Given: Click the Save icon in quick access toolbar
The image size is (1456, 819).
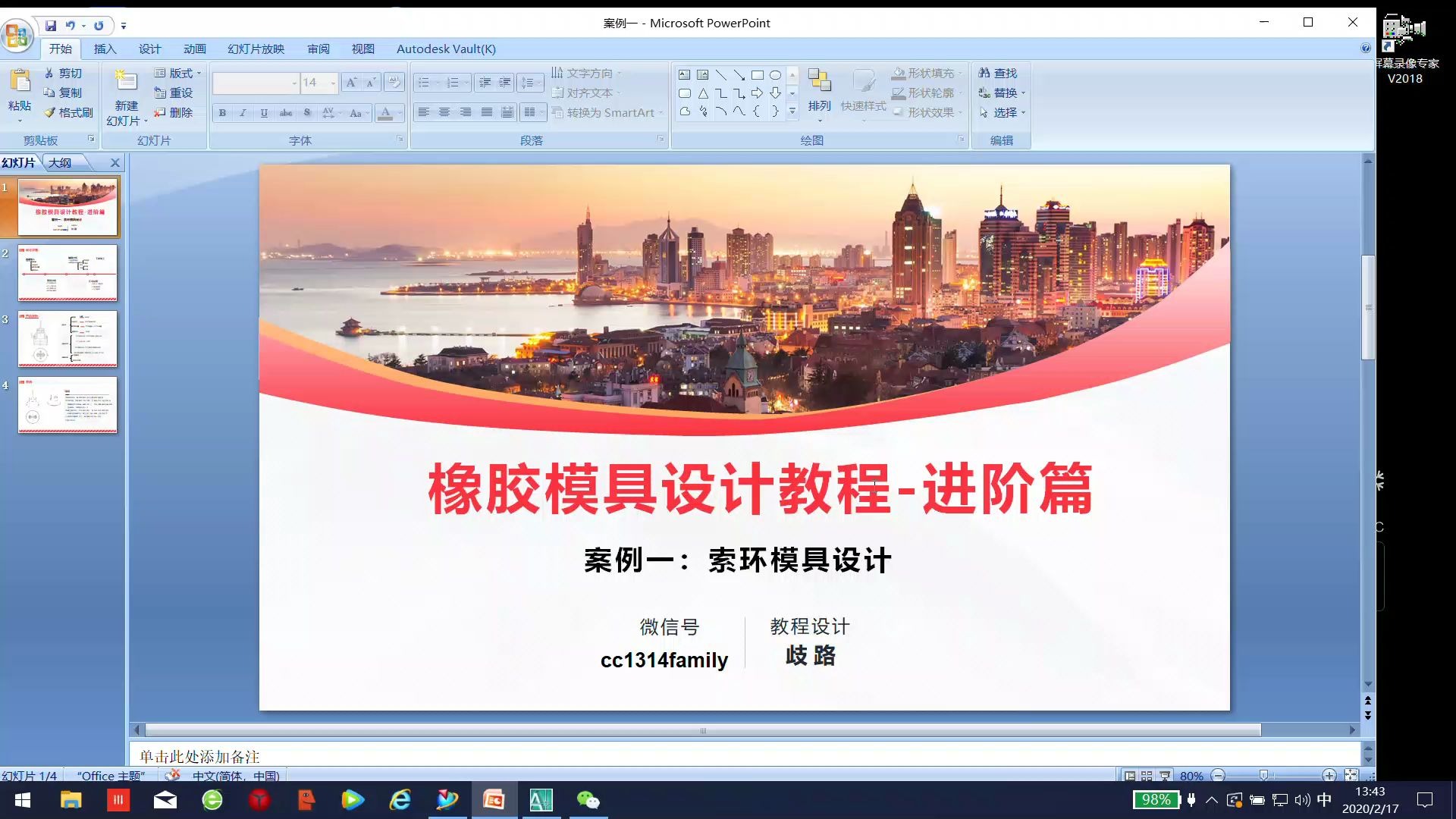Looking at the screenshot, I should pos(51,25).
